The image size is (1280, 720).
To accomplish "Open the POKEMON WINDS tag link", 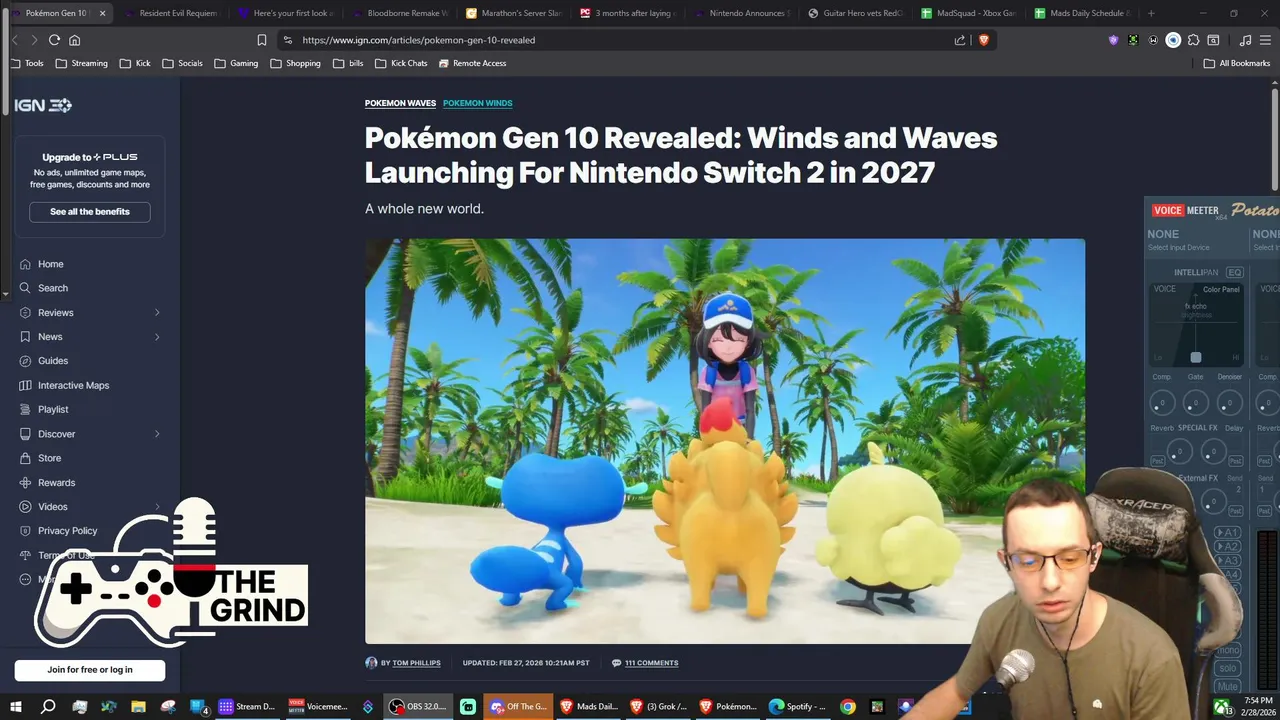I will tap(477, 103).
